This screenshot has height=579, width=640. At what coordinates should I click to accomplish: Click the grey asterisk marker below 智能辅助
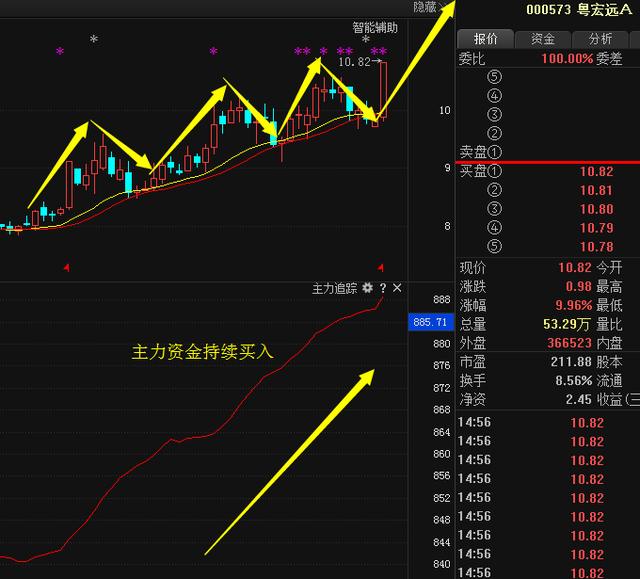coord(366,40)
